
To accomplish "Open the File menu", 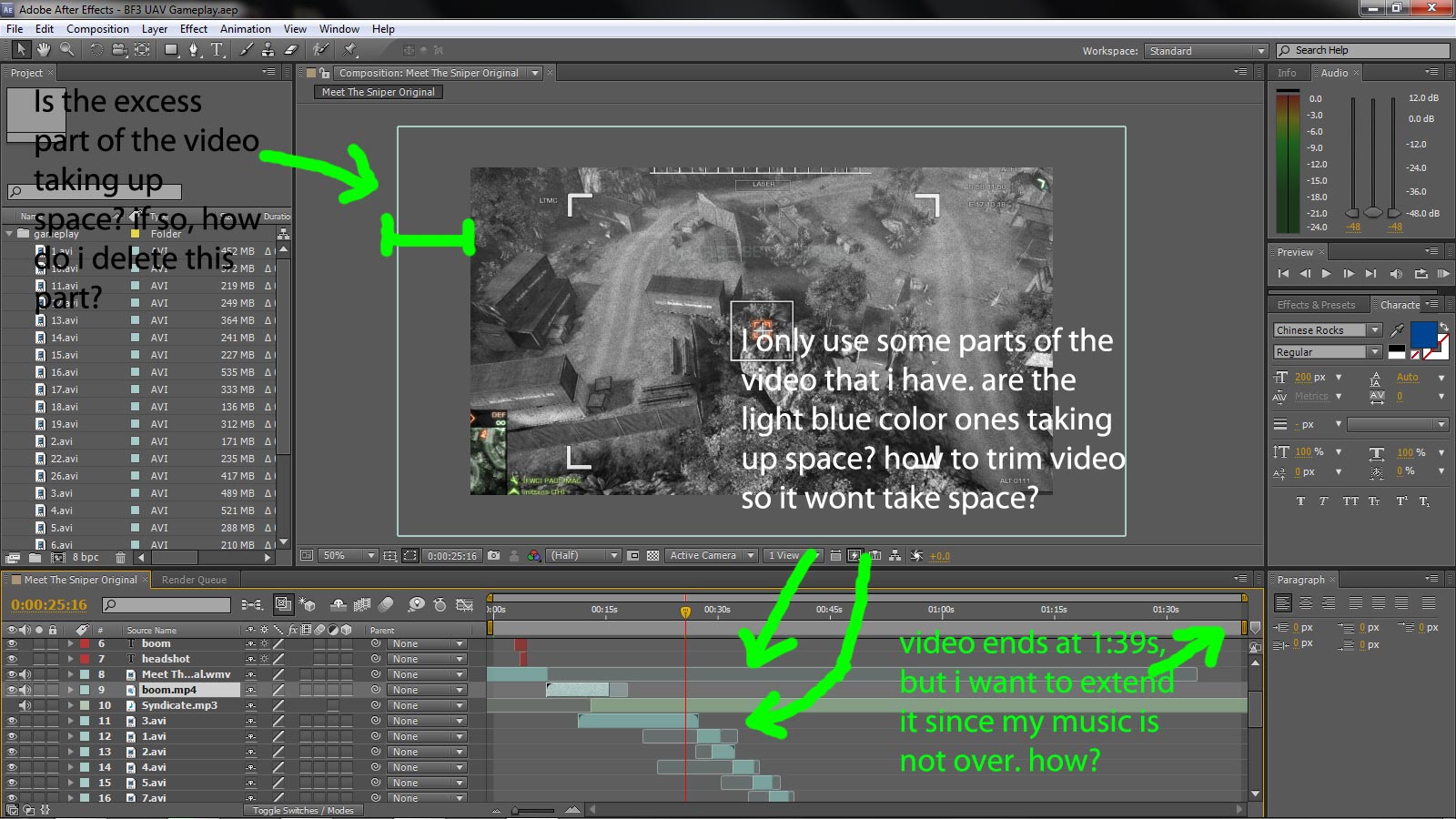I will (15, 29).
